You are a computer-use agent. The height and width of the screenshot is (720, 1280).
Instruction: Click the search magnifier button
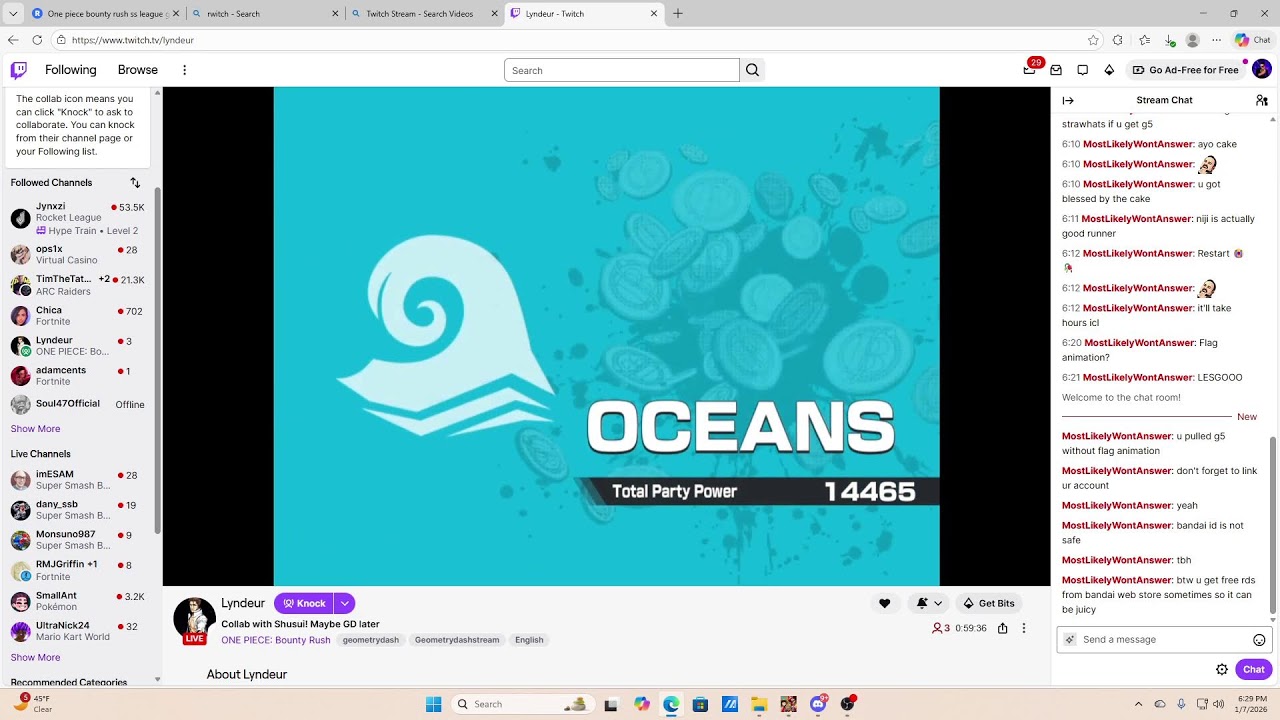(753, 70)
